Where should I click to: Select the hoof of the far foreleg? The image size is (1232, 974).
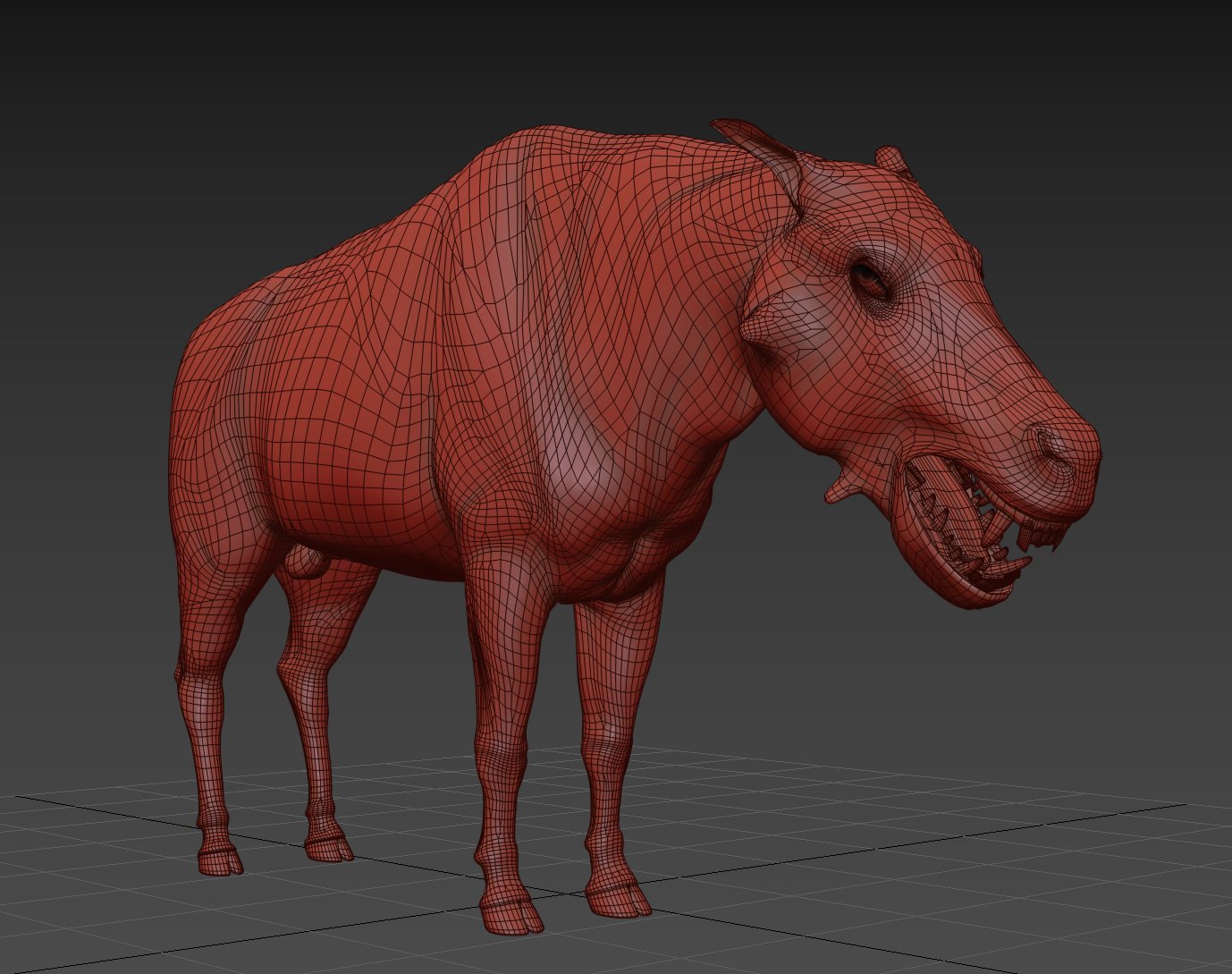pos(619,899)
